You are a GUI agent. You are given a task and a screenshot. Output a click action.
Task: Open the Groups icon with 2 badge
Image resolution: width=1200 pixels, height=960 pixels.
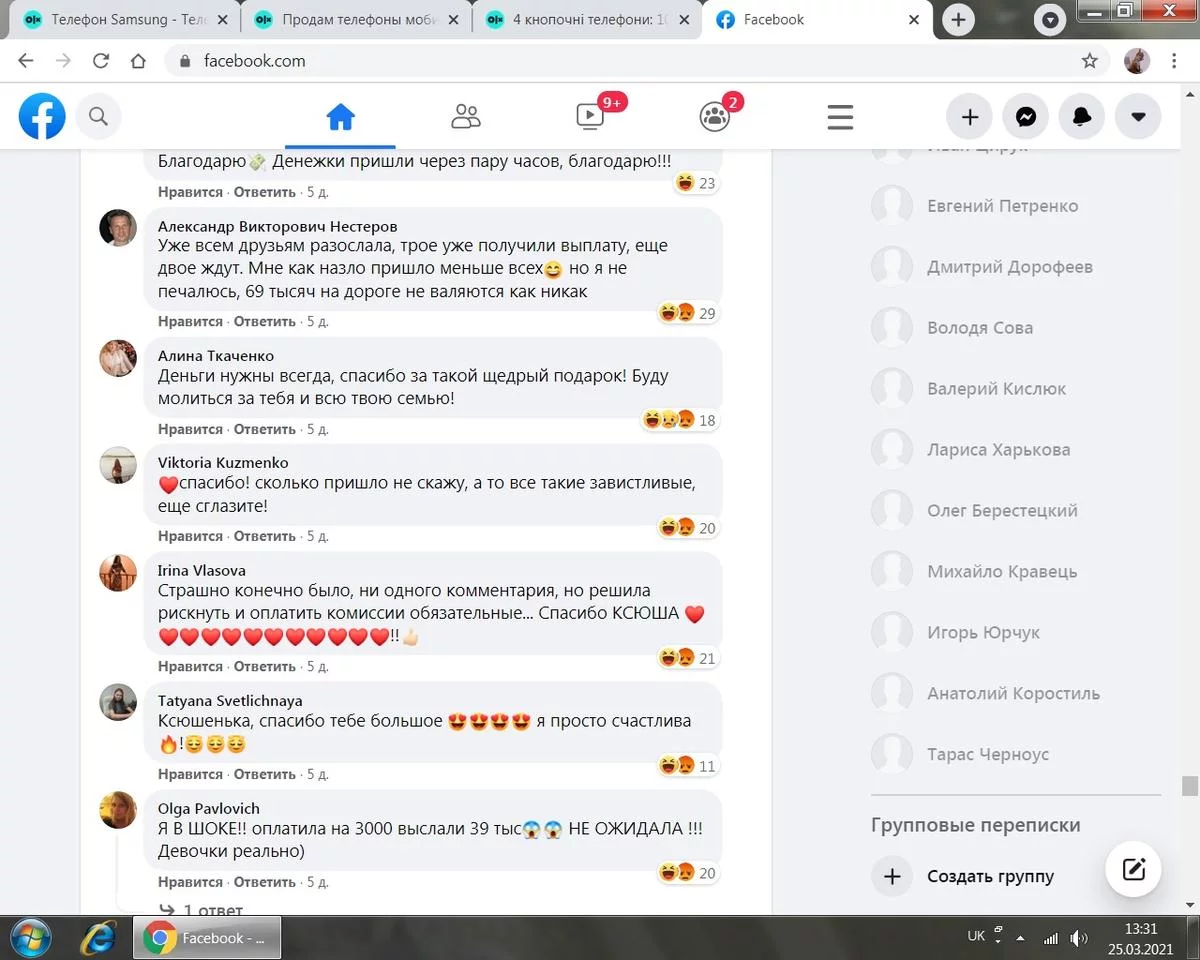coord(715,117)
